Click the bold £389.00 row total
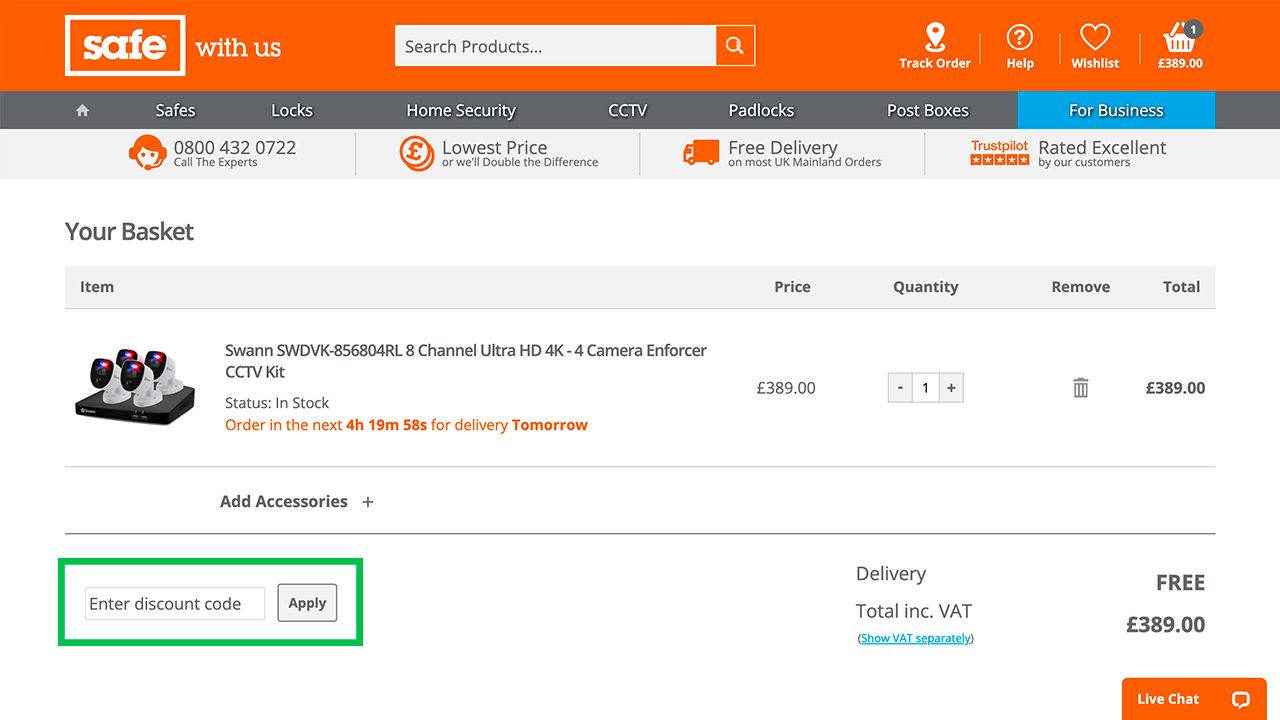This screenshot has width=1280, height=720. pyautogui.click(x=1175, y=388)
